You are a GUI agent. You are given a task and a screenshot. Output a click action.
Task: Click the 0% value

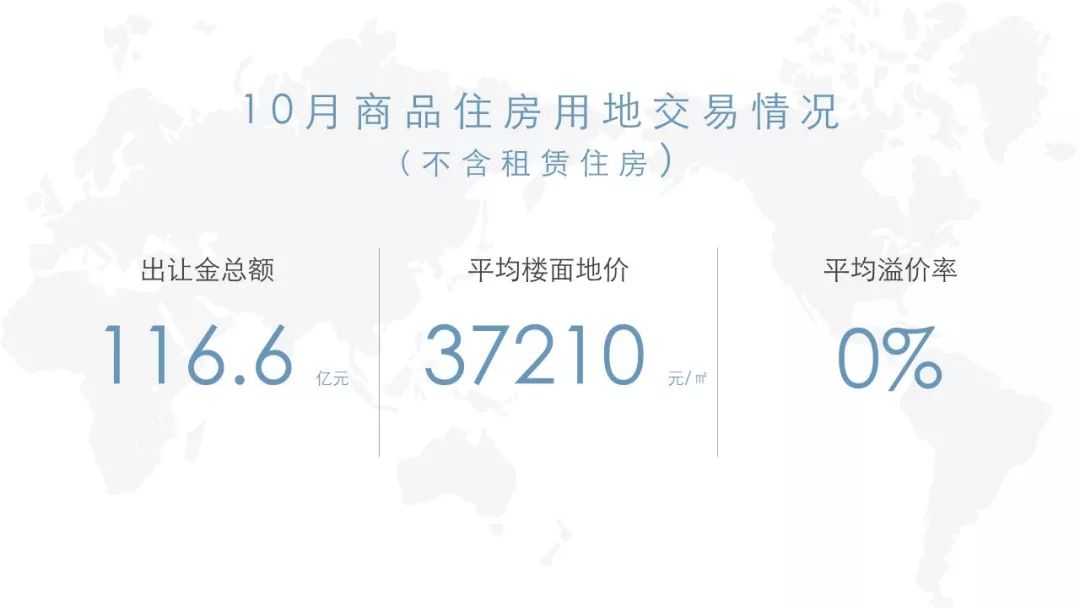pos(889,358)
